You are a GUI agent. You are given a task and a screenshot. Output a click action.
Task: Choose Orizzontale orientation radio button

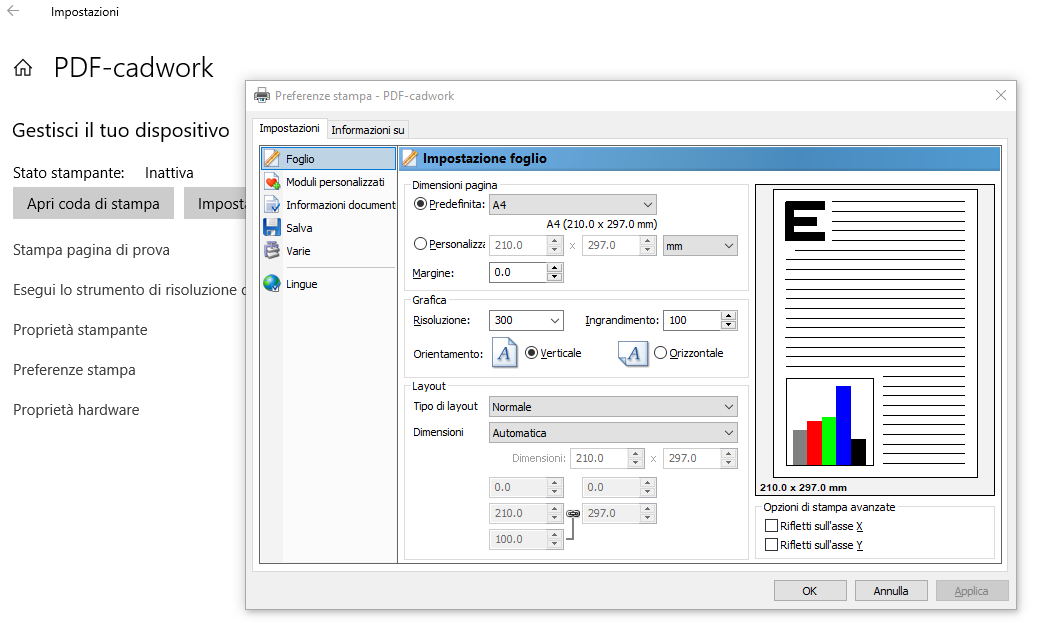[x=660, y=353]
